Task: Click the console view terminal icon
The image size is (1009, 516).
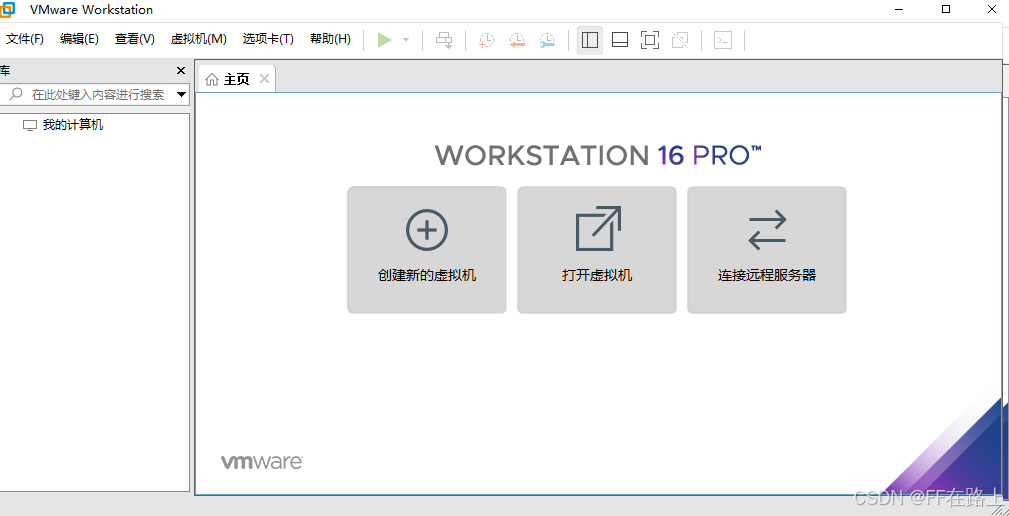Action: click(x=723, y=40)
